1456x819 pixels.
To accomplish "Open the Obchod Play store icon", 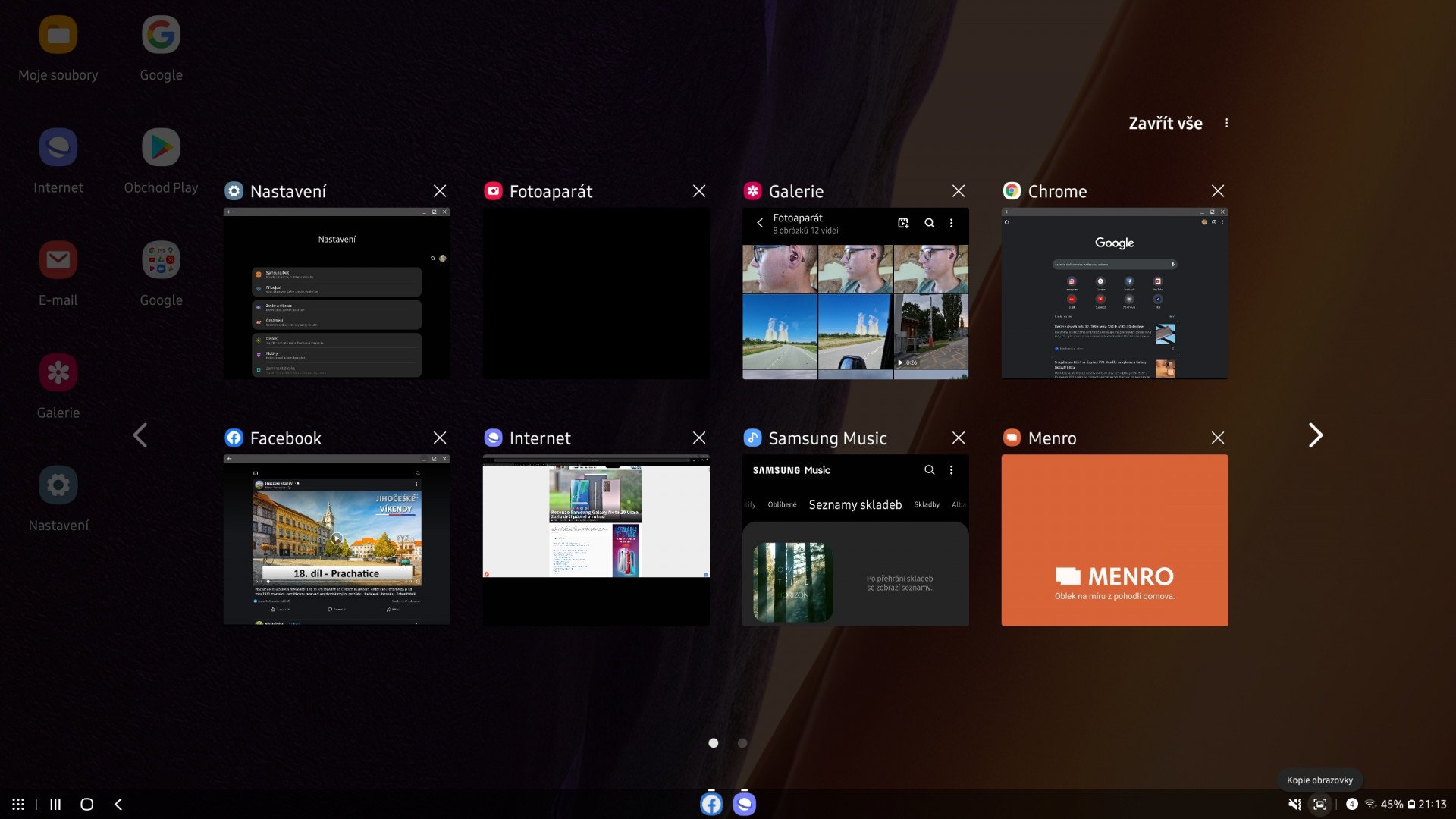I will (x=161, y=147).
